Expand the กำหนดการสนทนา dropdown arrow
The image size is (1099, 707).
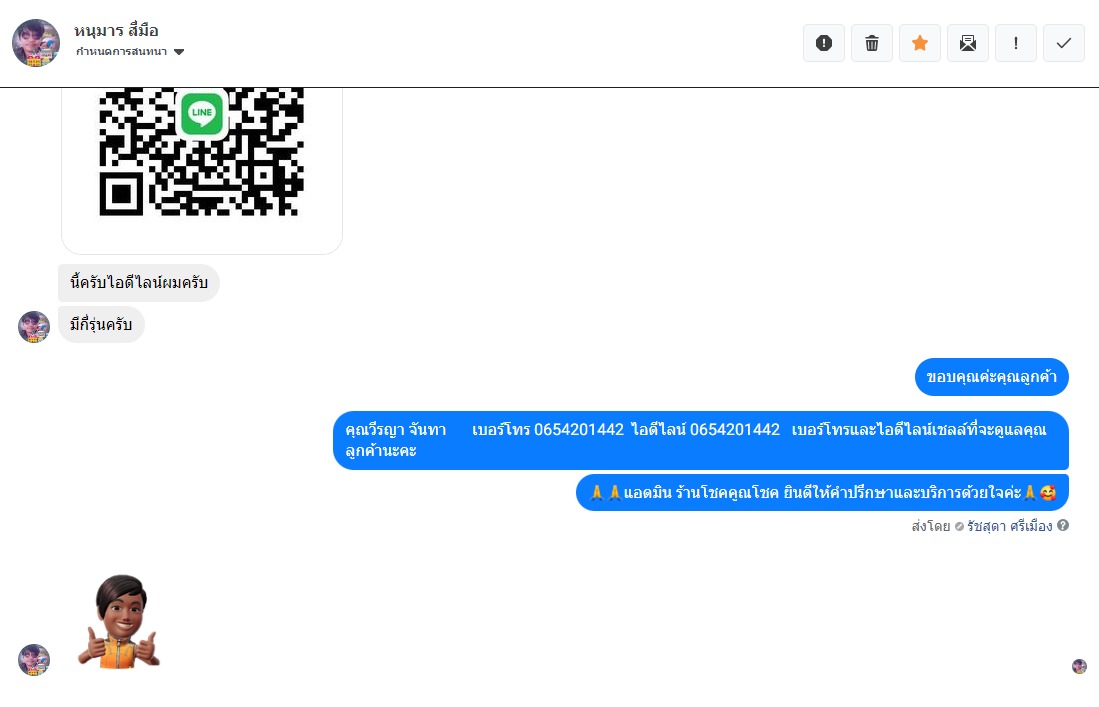pos(179,51)
